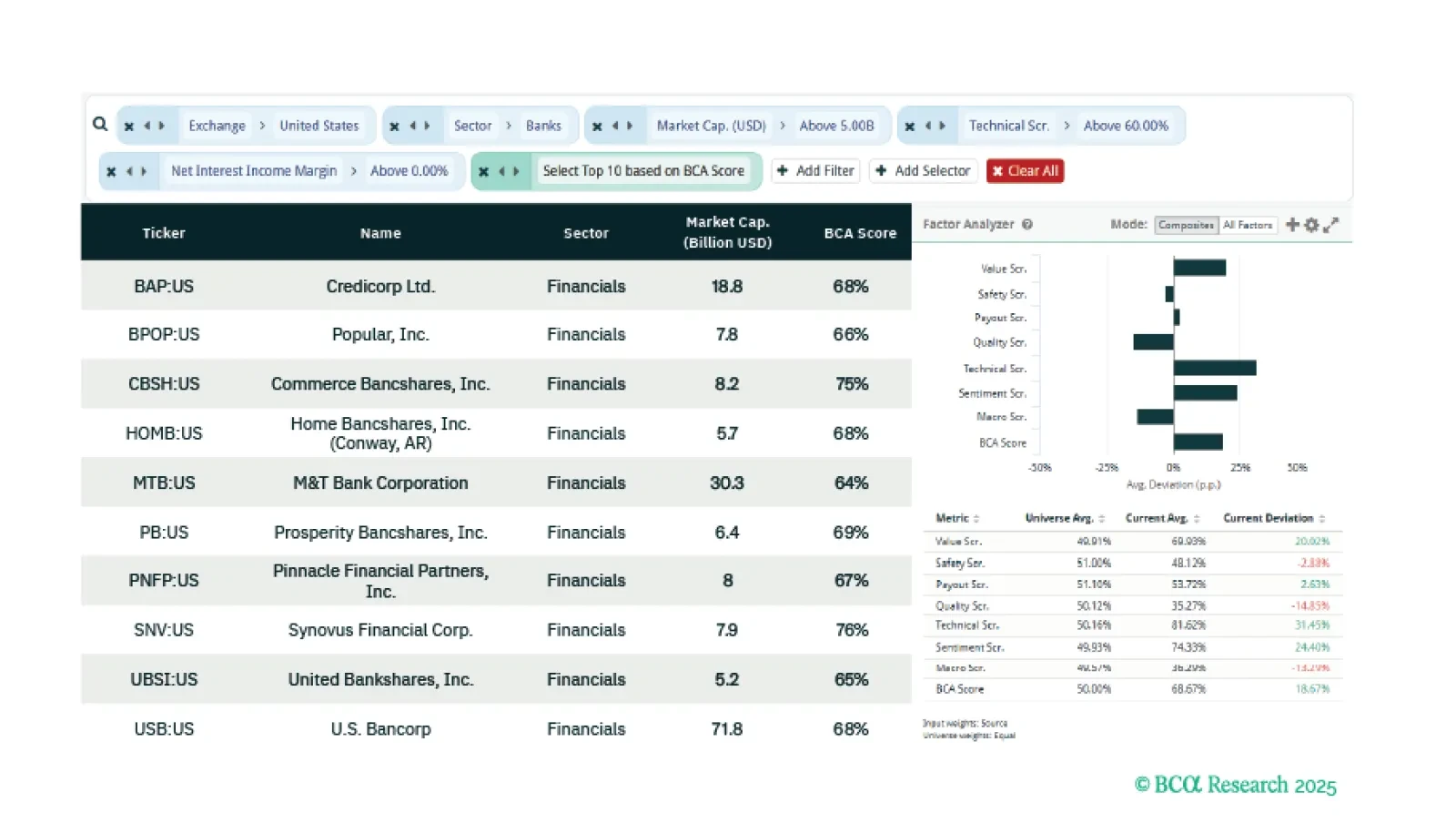This screenshot has width=1456, height=823.
Task: Remove the Top 10 BCA Score selector
Action: 483,171
